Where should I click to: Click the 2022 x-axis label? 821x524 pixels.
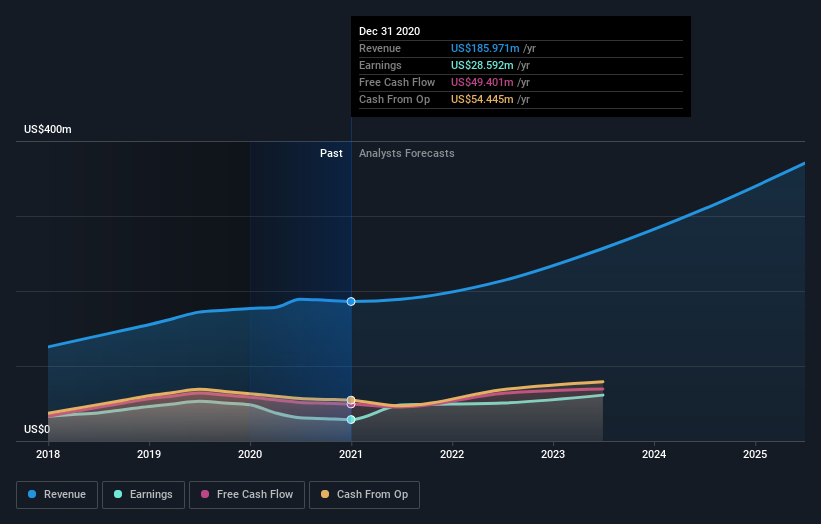click(452, 454)
